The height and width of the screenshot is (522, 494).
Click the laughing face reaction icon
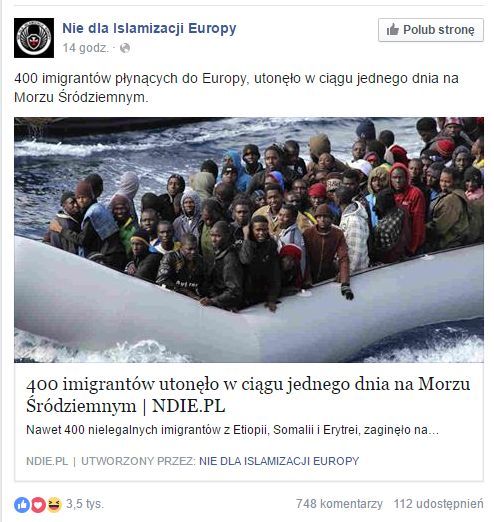(x=54, y=504)
